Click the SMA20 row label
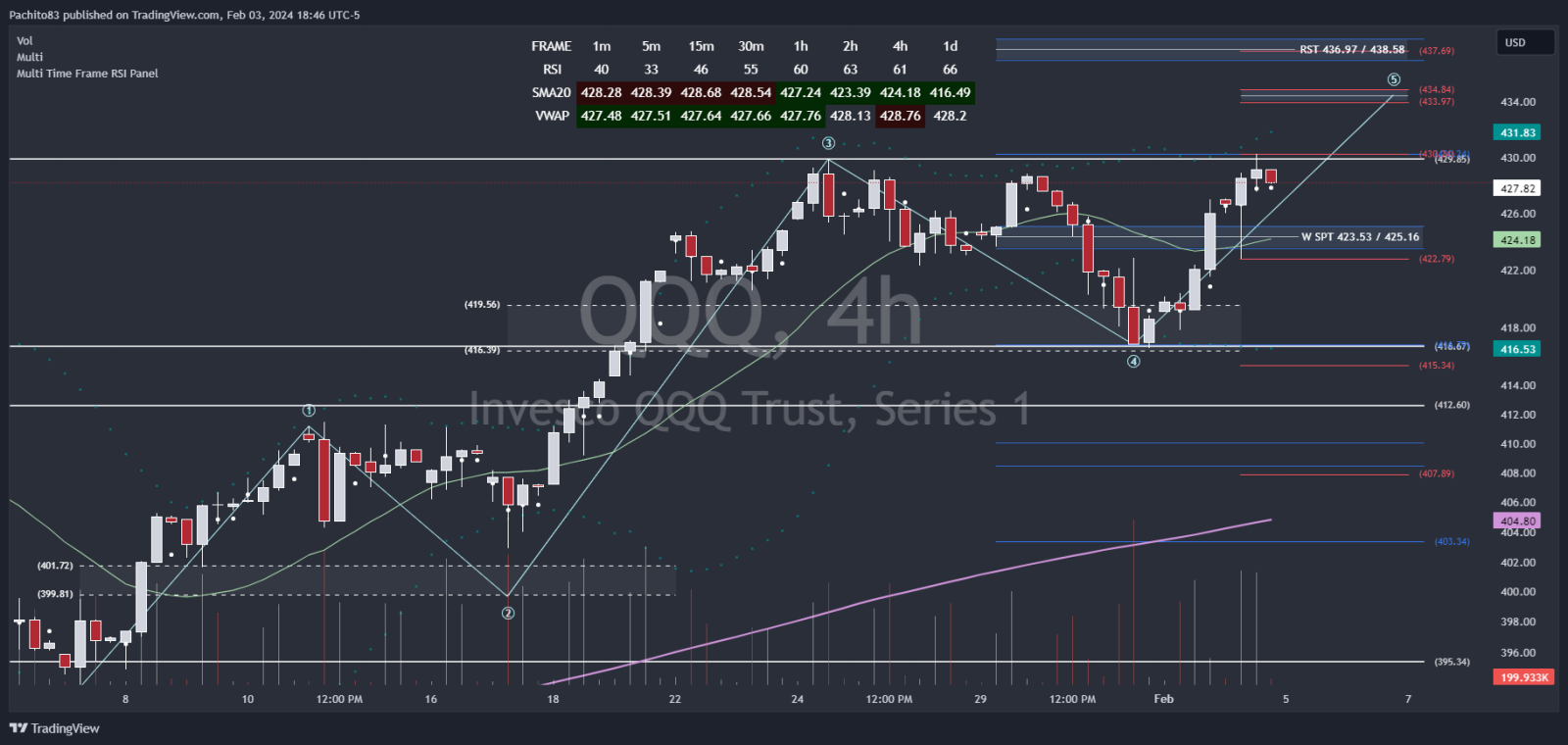Image resolution: width=1568 pixels, height=745 pixels. coord(552,92)
